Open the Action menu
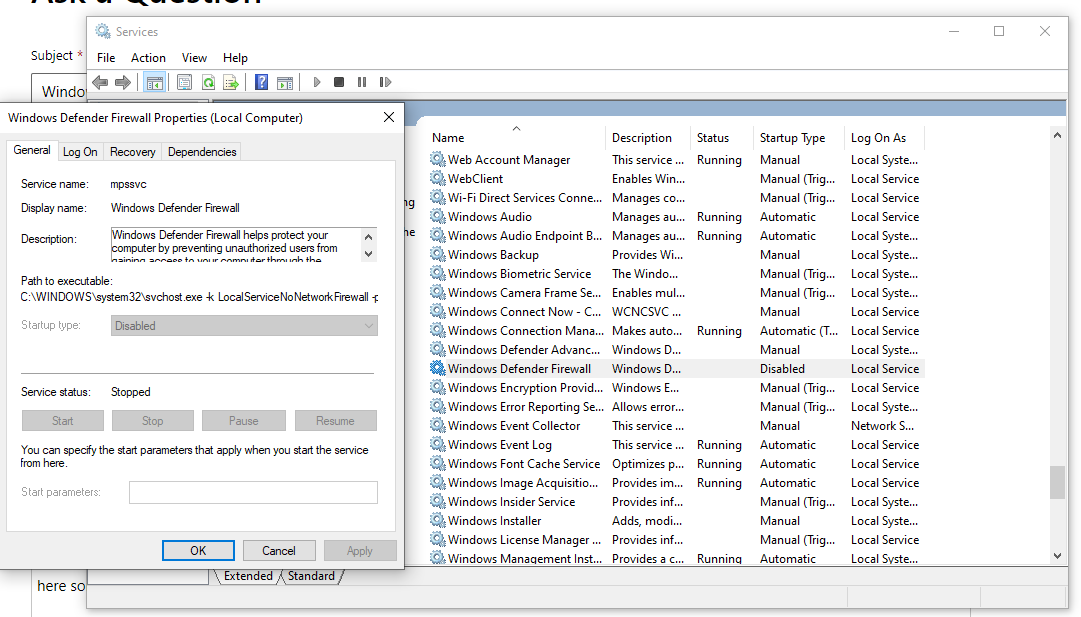The height and width of the screenshot is (617, 1081). point(148,58)
